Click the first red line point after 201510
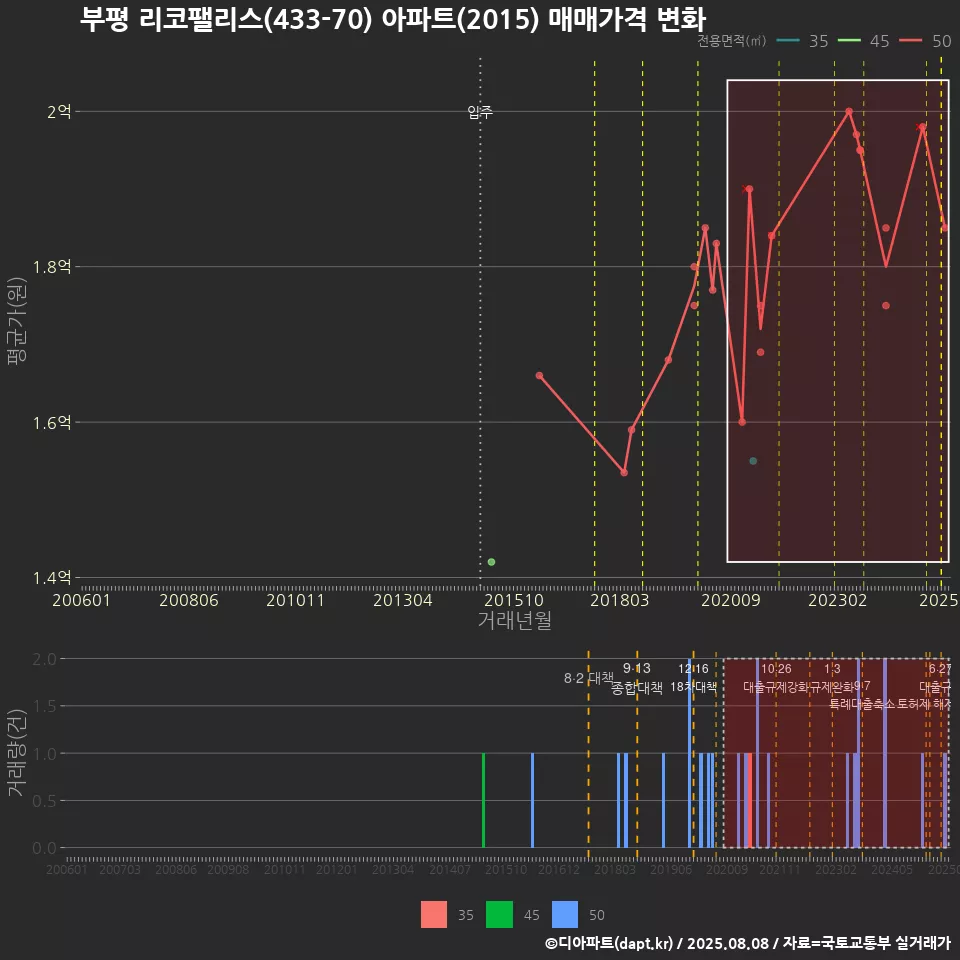The height and width of the screenshot is (960, 960). coord(539,375)
